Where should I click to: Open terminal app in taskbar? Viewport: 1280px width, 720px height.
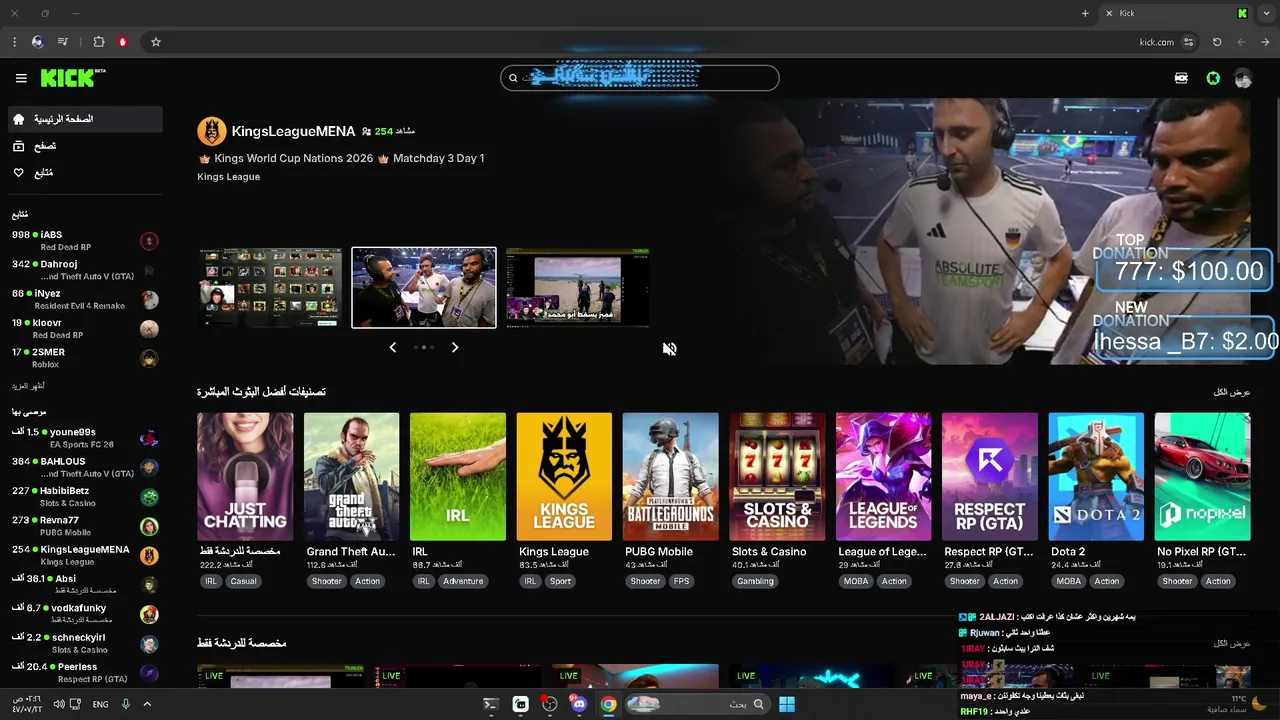click(491, 704)
